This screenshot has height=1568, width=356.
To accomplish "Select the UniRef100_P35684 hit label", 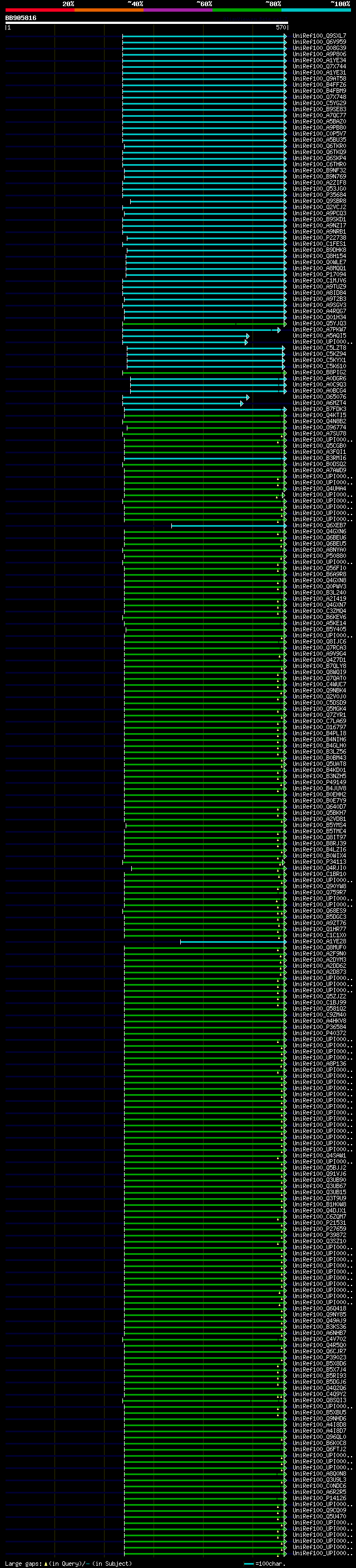I will pyautogui.click(x=319, y=195).
